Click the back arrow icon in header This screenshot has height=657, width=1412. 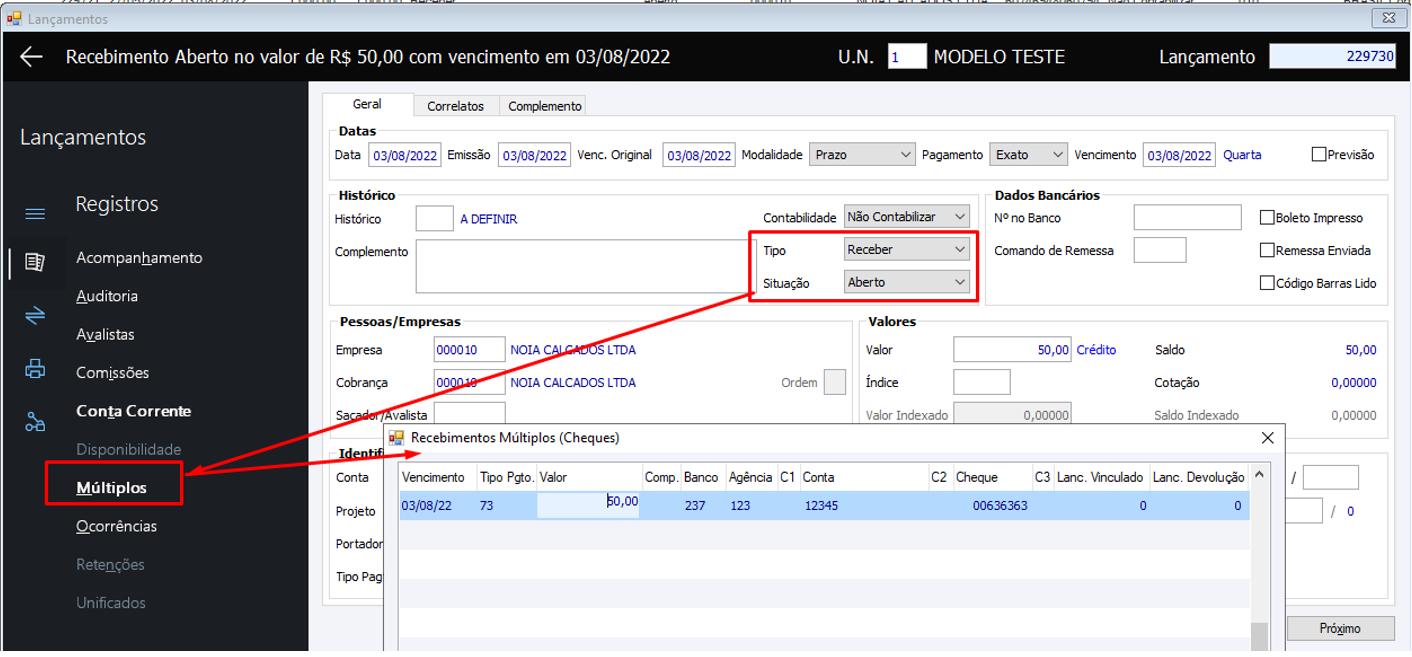[31, 57]
